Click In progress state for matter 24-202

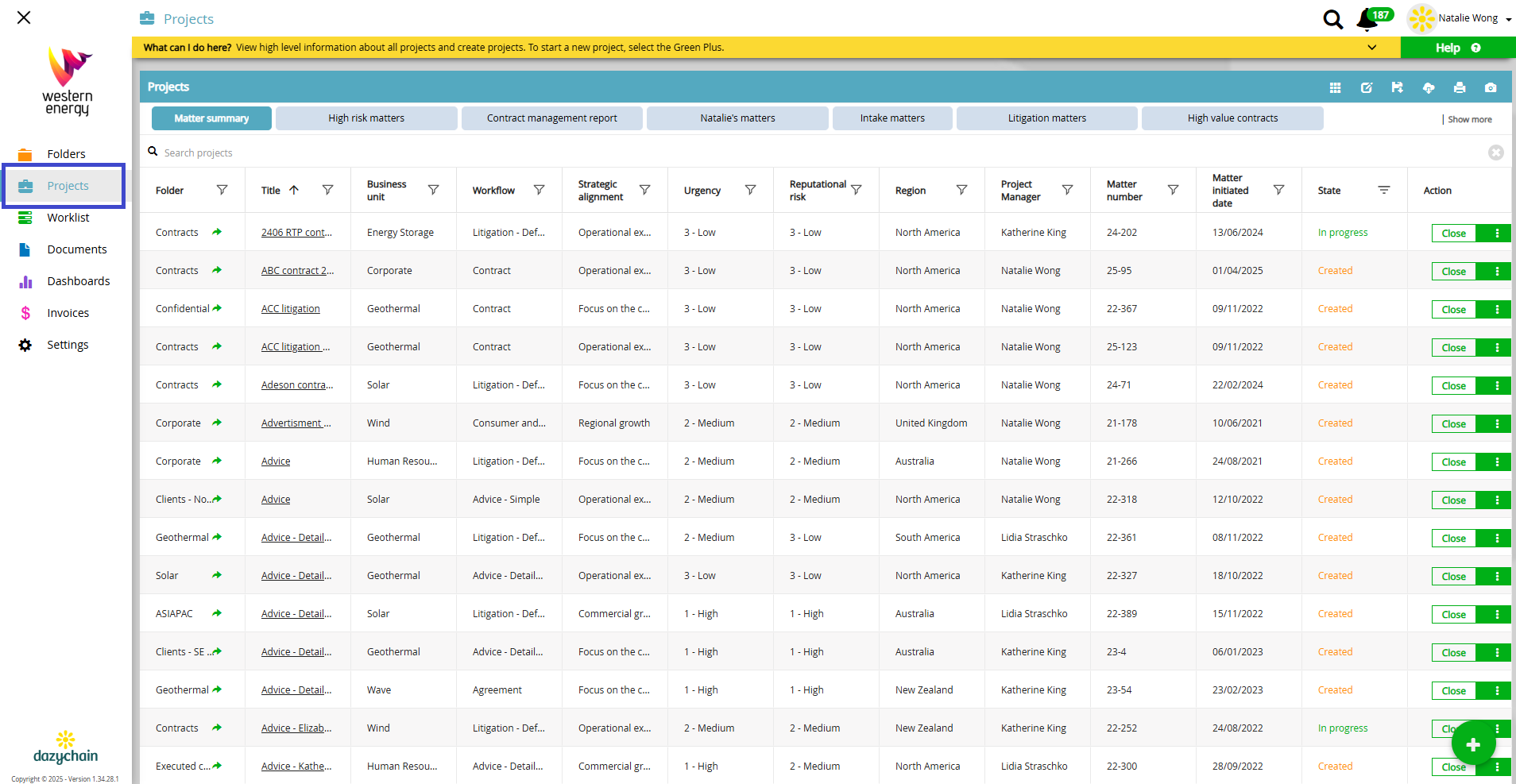tap(1343, 233)
